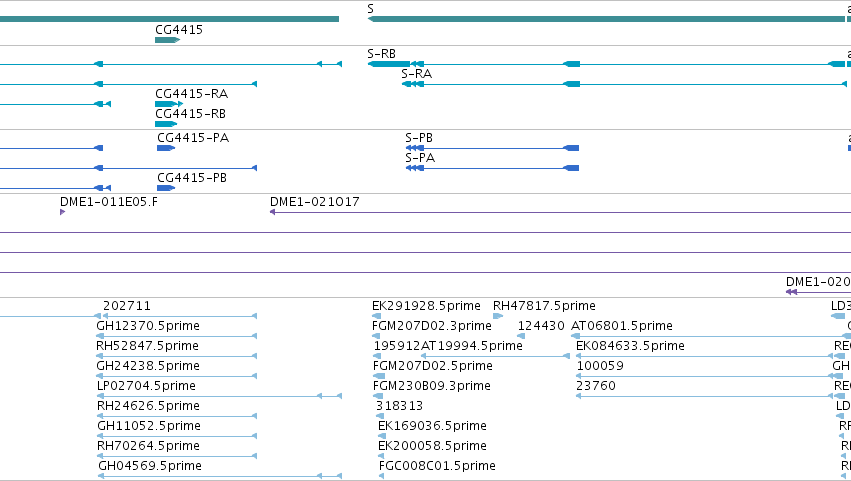Click EST LP02704.5prime
Viewport: 851px width, 481px height.
tap(147, 386)
